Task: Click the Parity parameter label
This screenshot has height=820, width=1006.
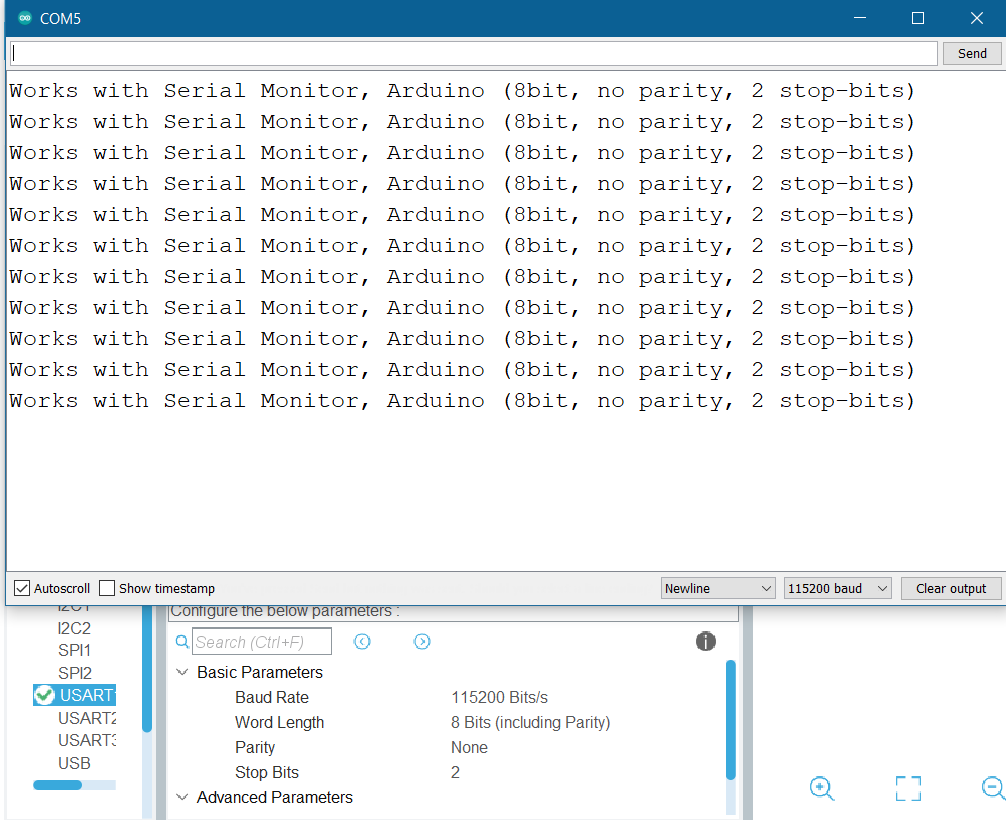Action: pos(255,747)
